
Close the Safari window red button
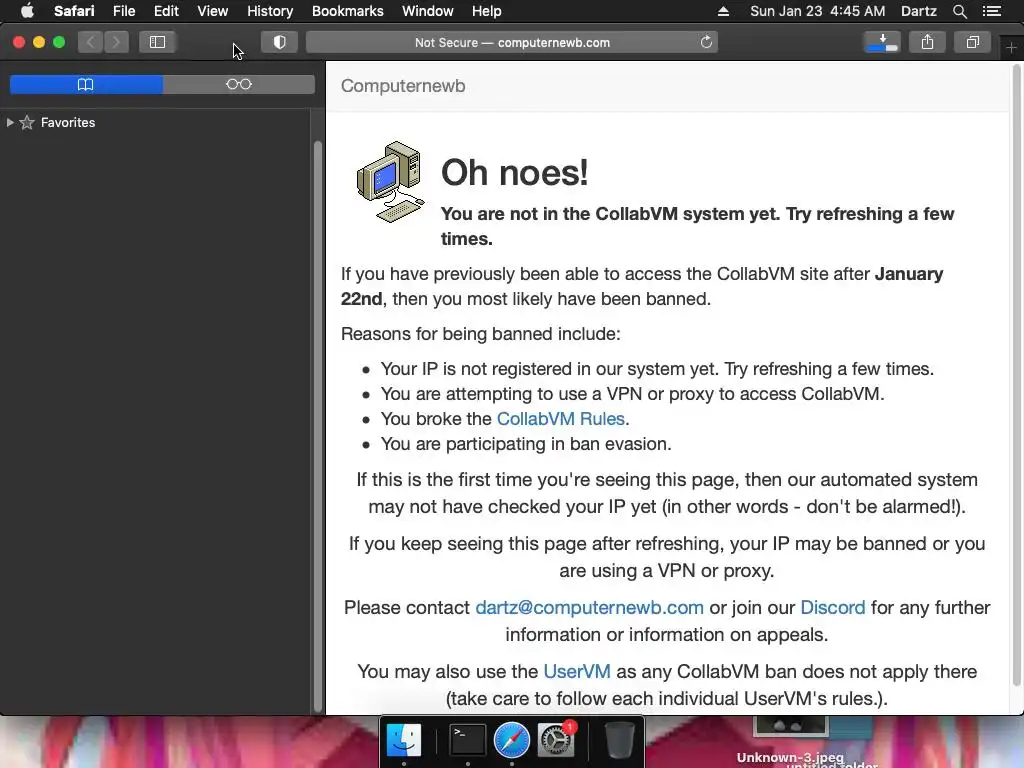[x=19, y=42]
